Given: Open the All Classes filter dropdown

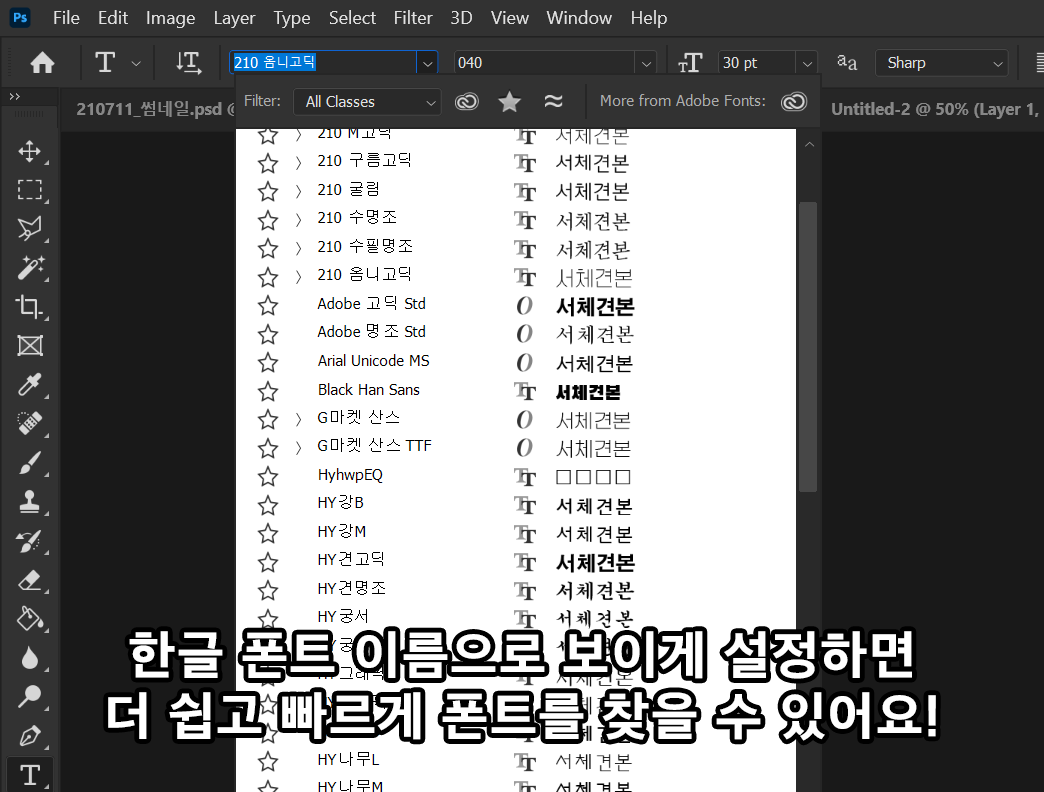Looking at the screenshot, I should [x=367, y=102].
